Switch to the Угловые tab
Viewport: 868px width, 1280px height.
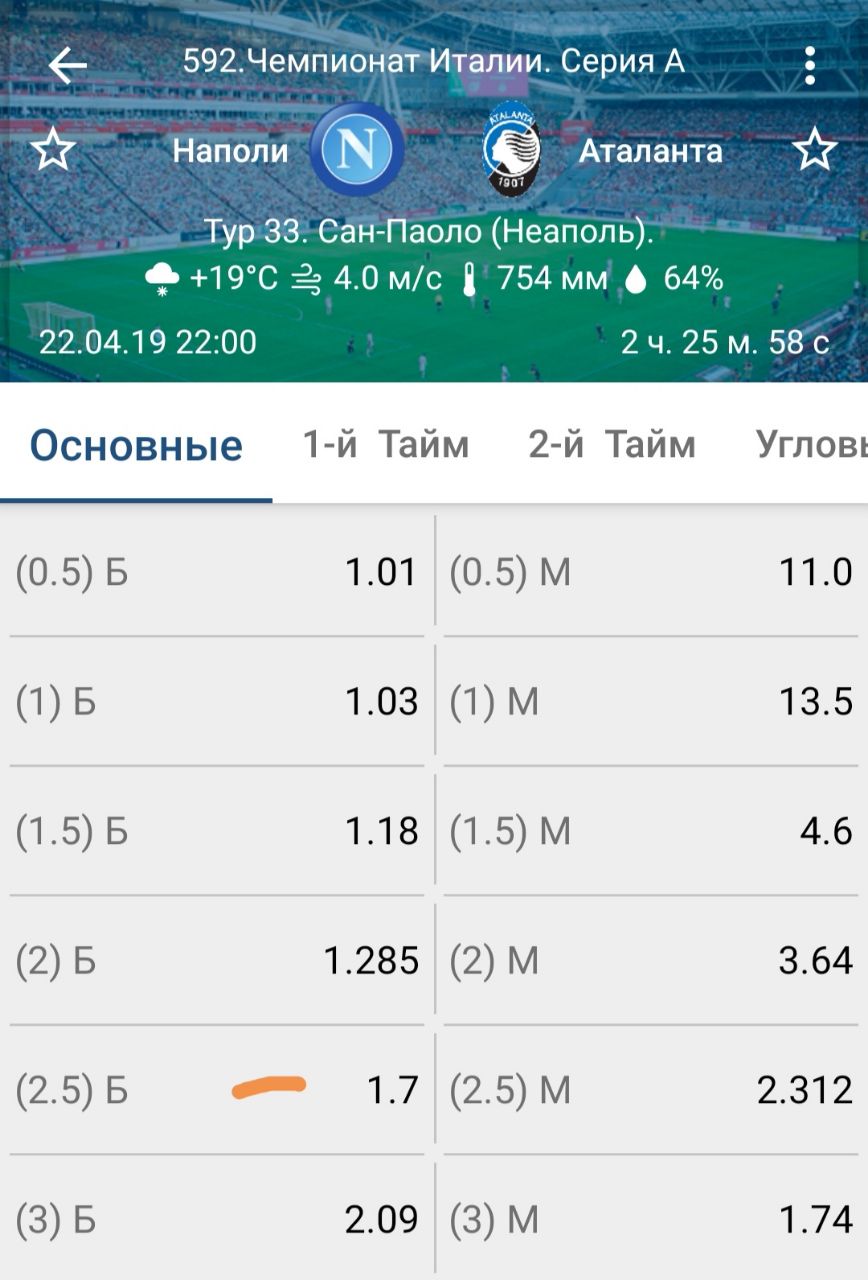point(811,444)
